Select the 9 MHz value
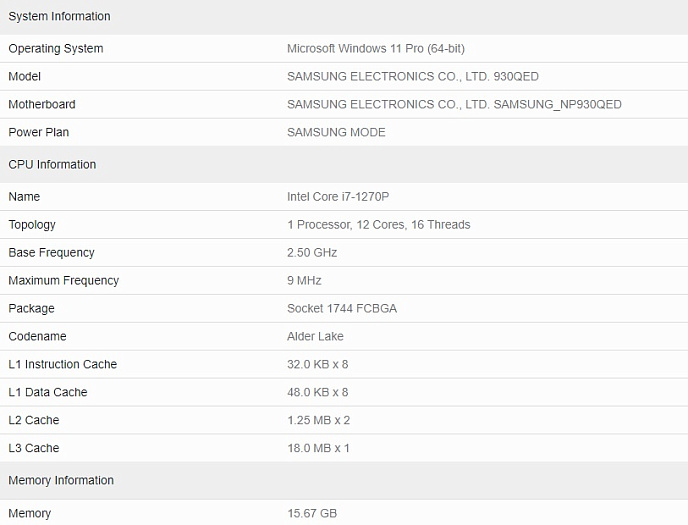This screenshot has width=688, height=525. (x=304, y=280)
